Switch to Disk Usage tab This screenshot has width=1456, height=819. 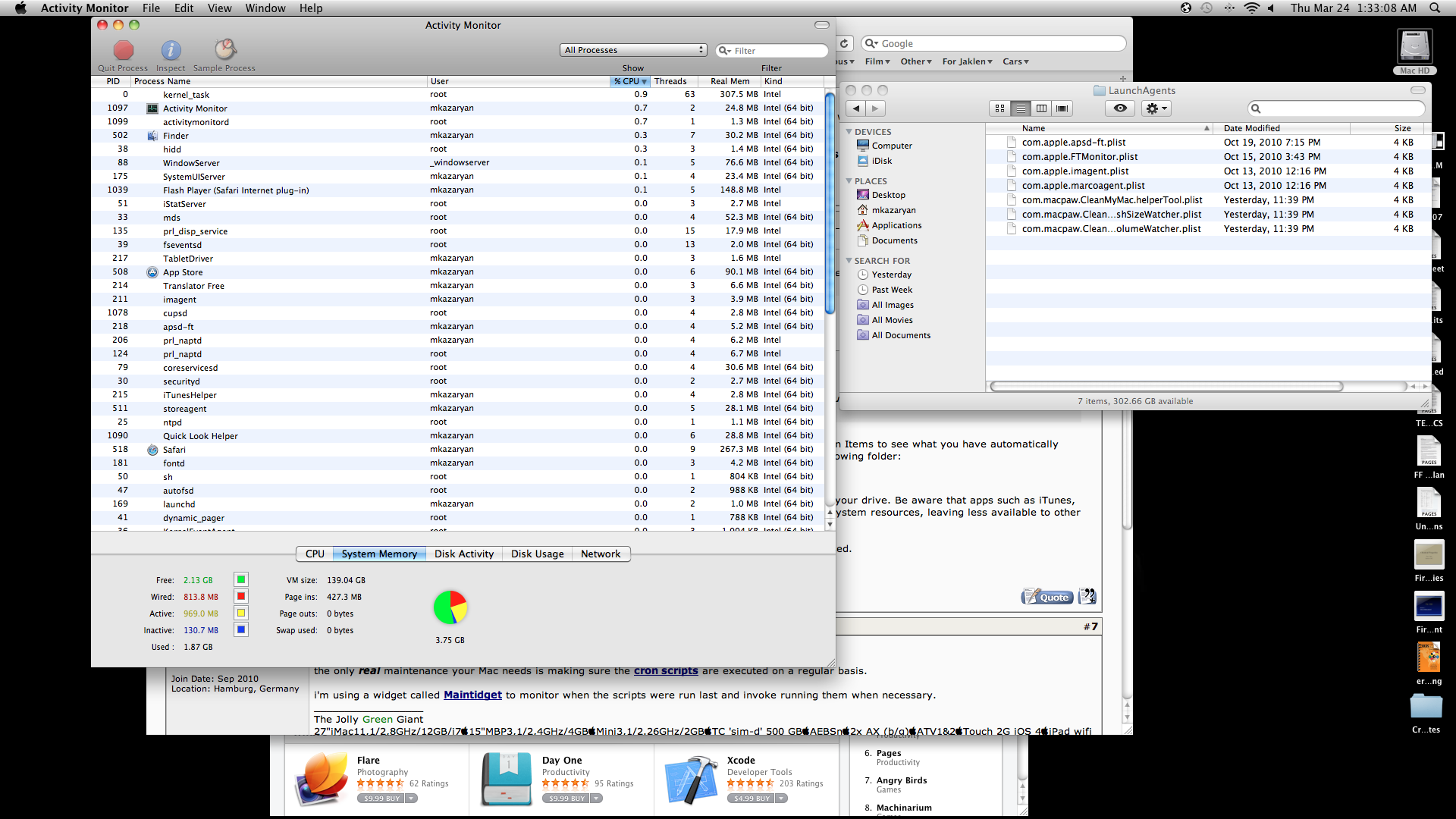(537, 554)
